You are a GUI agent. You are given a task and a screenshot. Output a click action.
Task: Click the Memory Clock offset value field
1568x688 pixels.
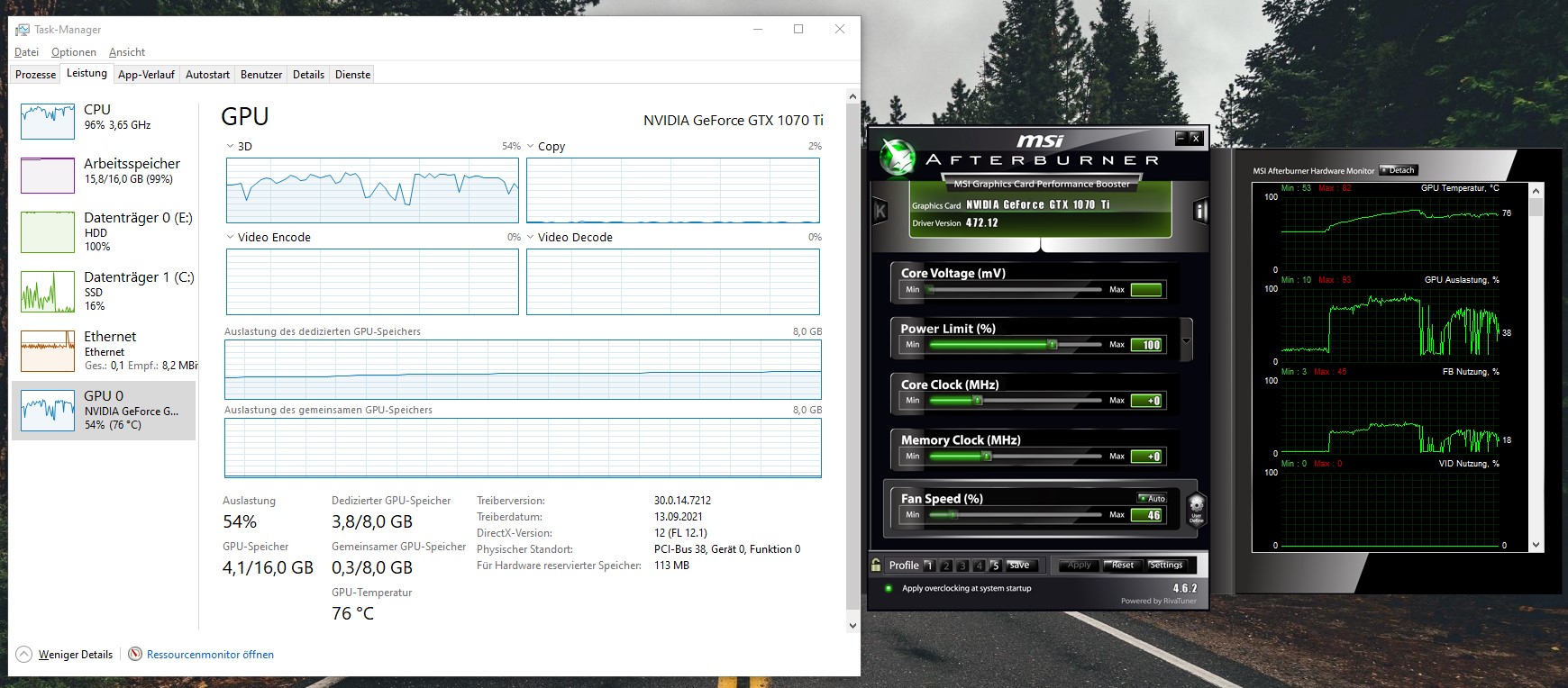pos(1146,457)
